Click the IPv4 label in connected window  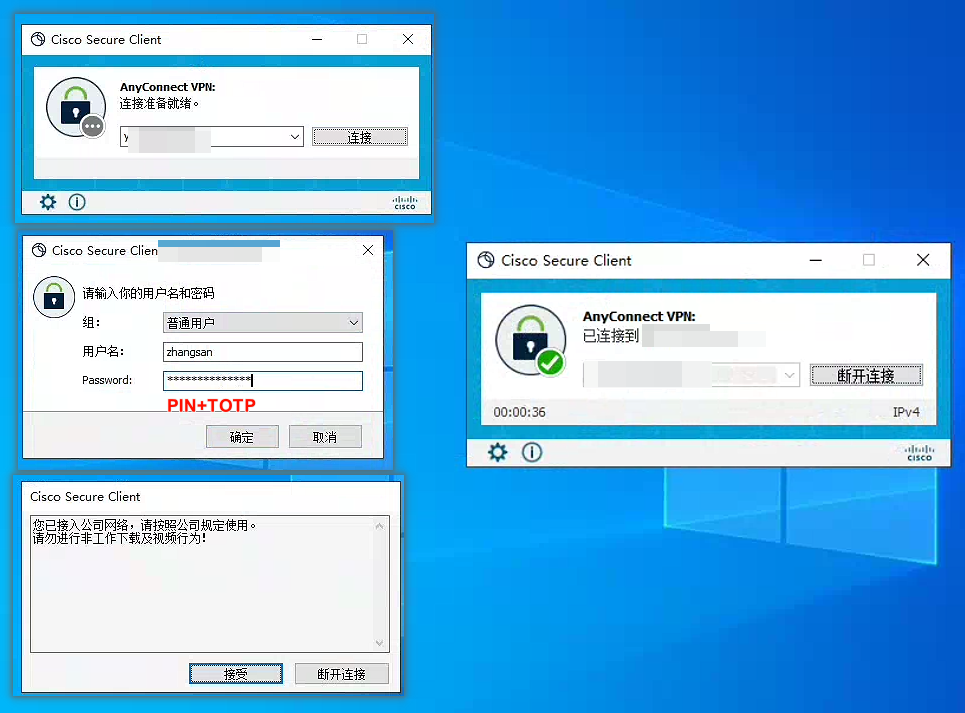(x=906, y=412)
